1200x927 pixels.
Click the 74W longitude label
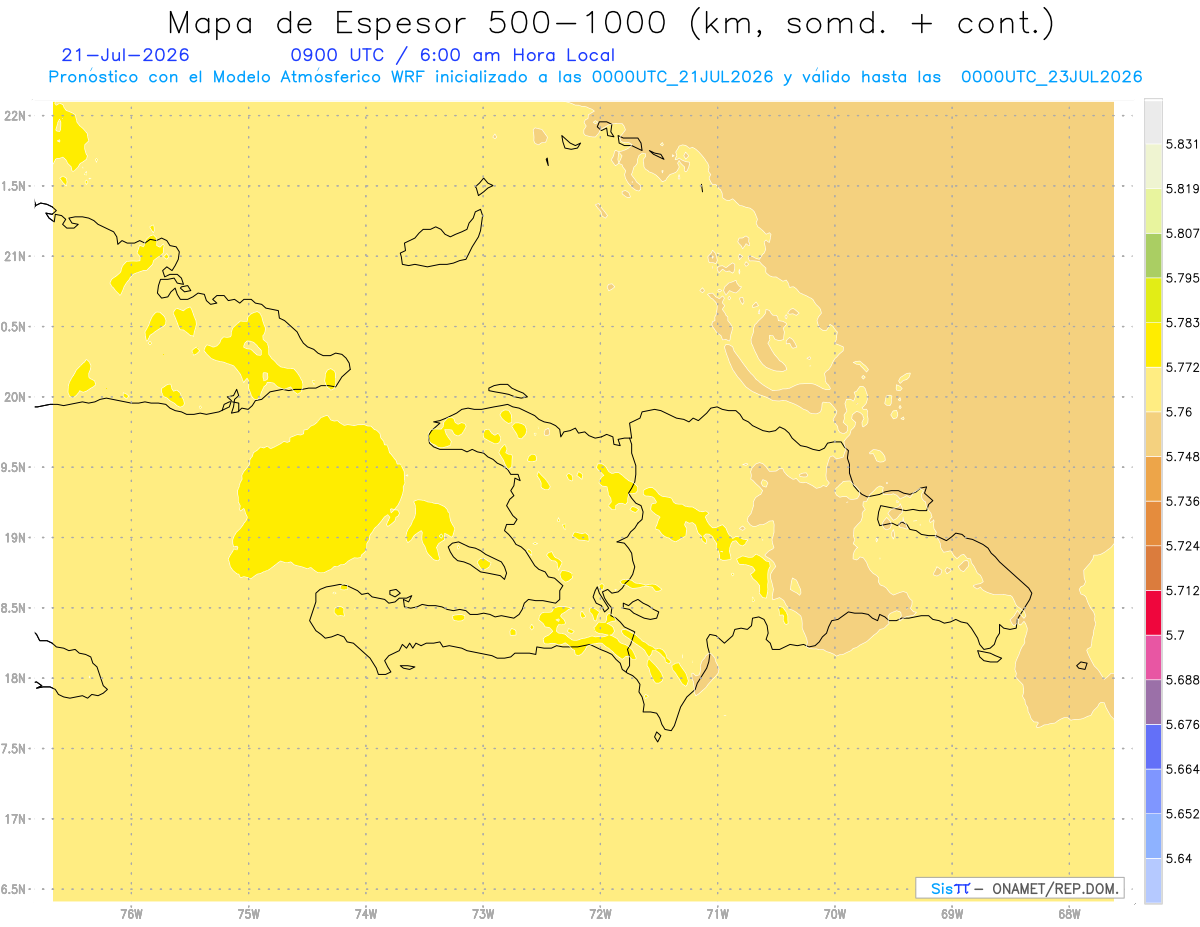(x=366, y=914)
